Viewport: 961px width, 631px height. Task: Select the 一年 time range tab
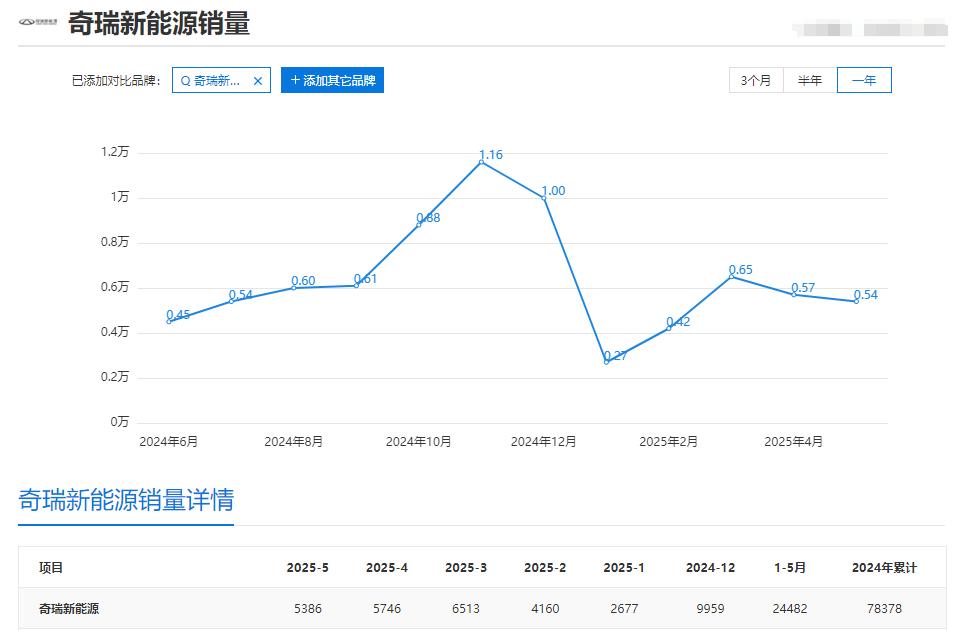pos(864,80)
